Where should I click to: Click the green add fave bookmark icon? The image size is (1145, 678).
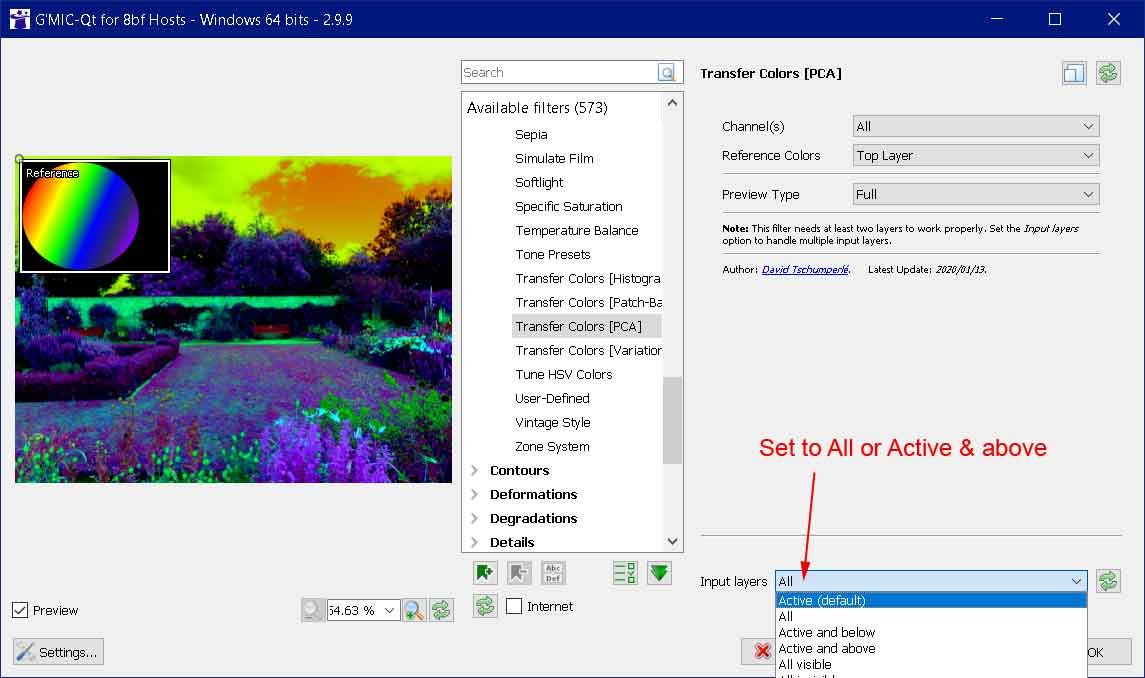[x=485, y=573]
